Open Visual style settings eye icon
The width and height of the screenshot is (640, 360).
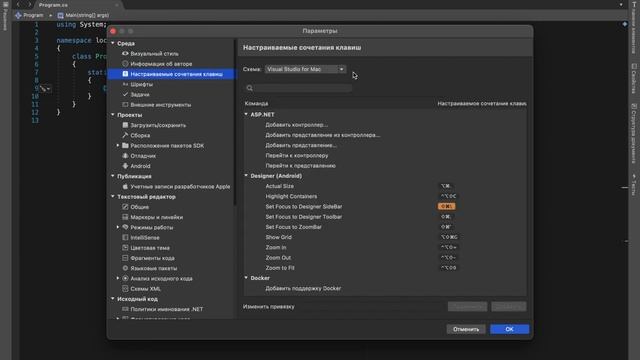[x=125, y=53]
